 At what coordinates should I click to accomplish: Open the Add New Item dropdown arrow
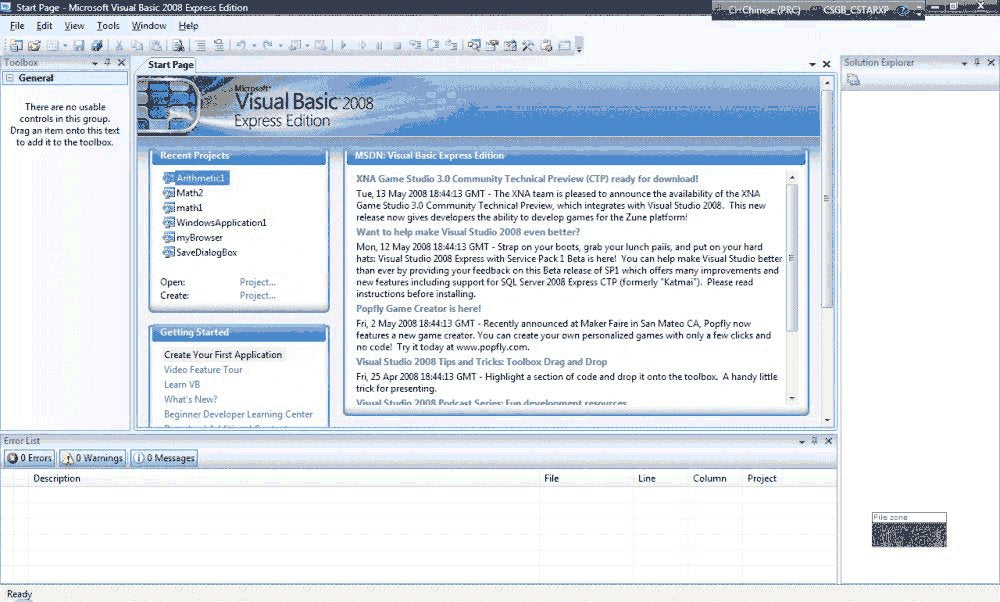(x=65, y=46)
